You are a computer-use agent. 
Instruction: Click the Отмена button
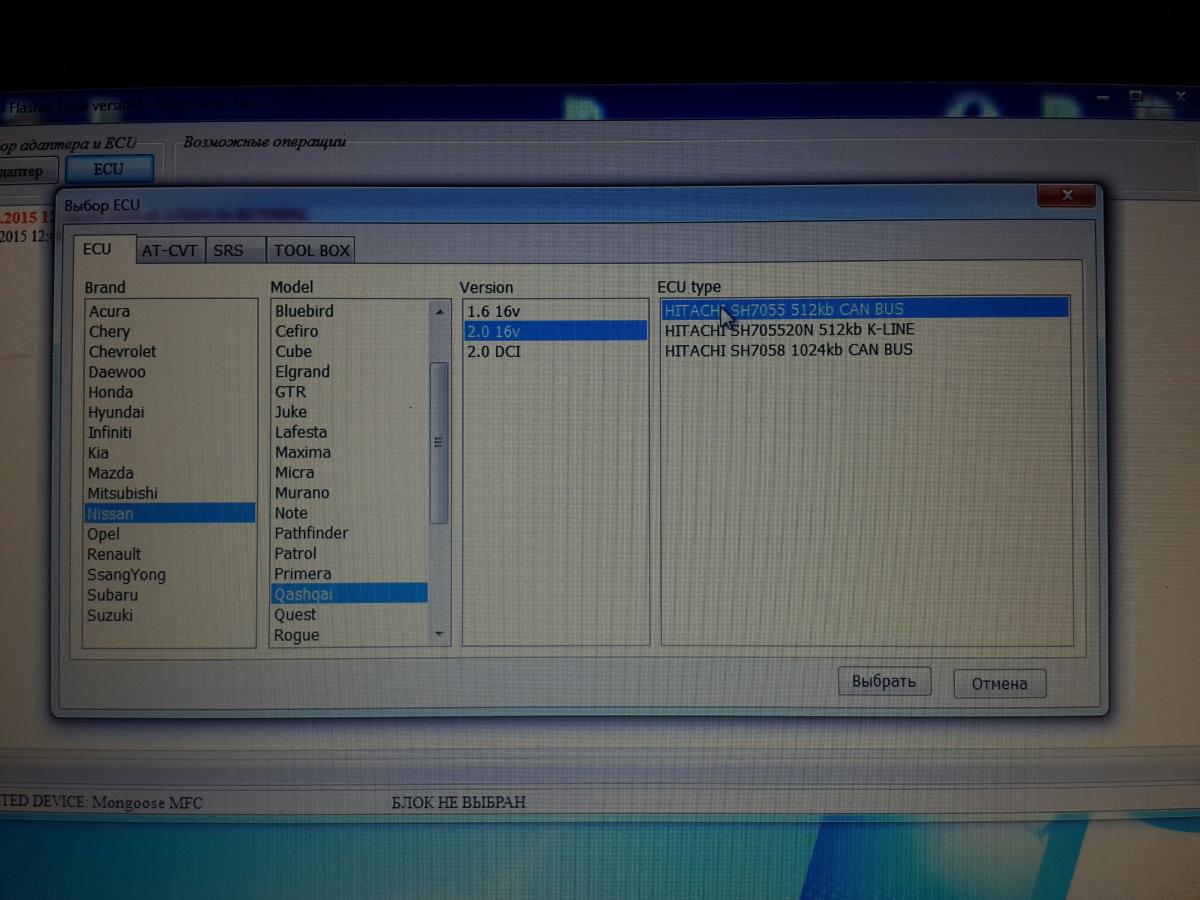[999, 684]
